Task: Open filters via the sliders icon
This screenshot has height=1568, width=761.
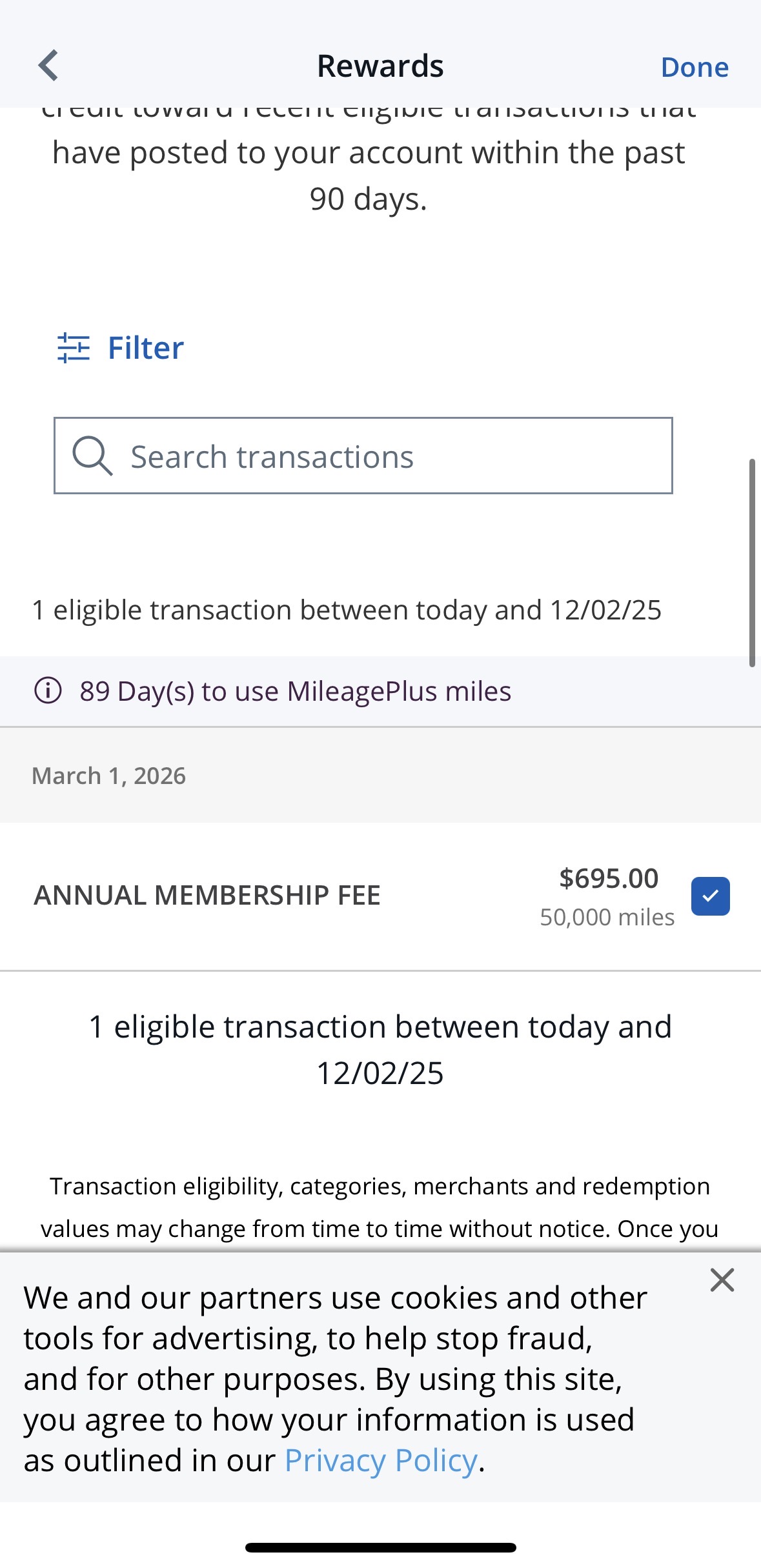Action: point(74,348)
